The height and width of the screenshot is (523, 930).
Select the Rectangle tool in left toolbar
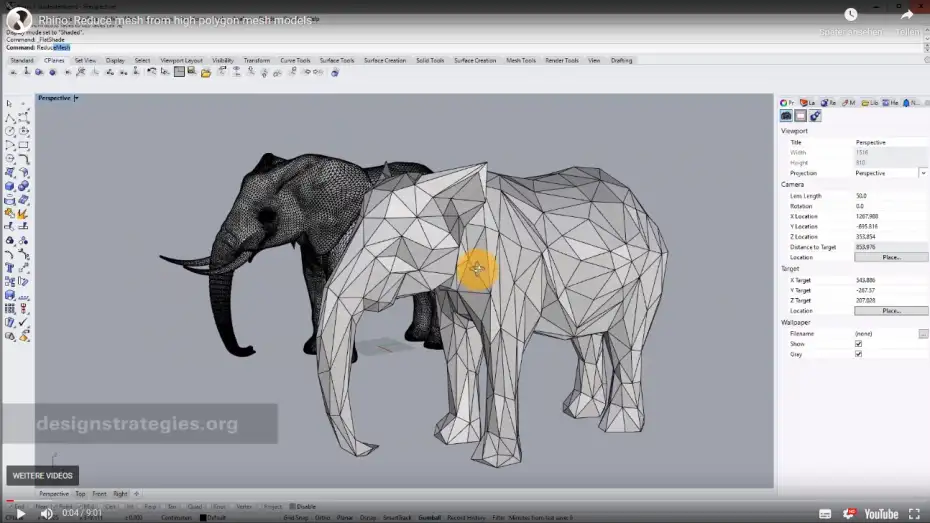tap(24, 145)
